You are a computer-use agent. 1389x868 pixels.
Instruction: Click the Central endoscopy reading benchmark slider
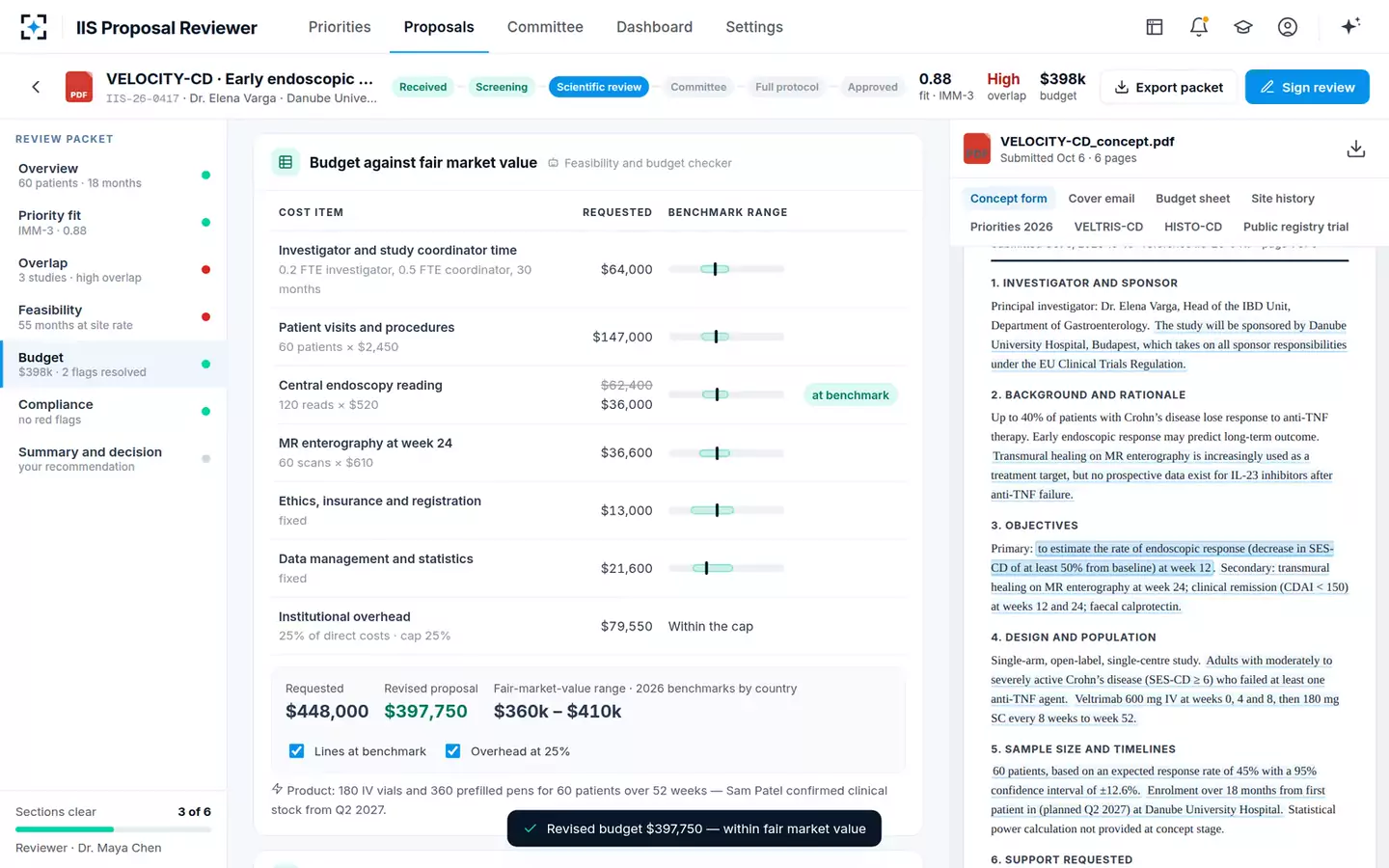click(726, 394)
